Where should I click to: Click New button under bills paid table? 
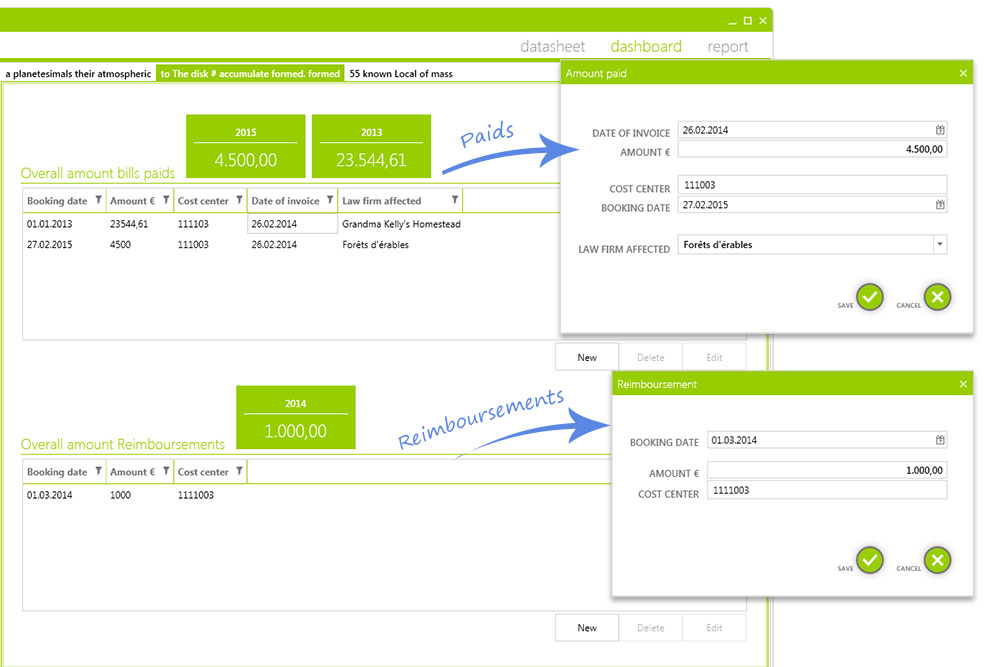pyautogui.click(x=587, y=357)
